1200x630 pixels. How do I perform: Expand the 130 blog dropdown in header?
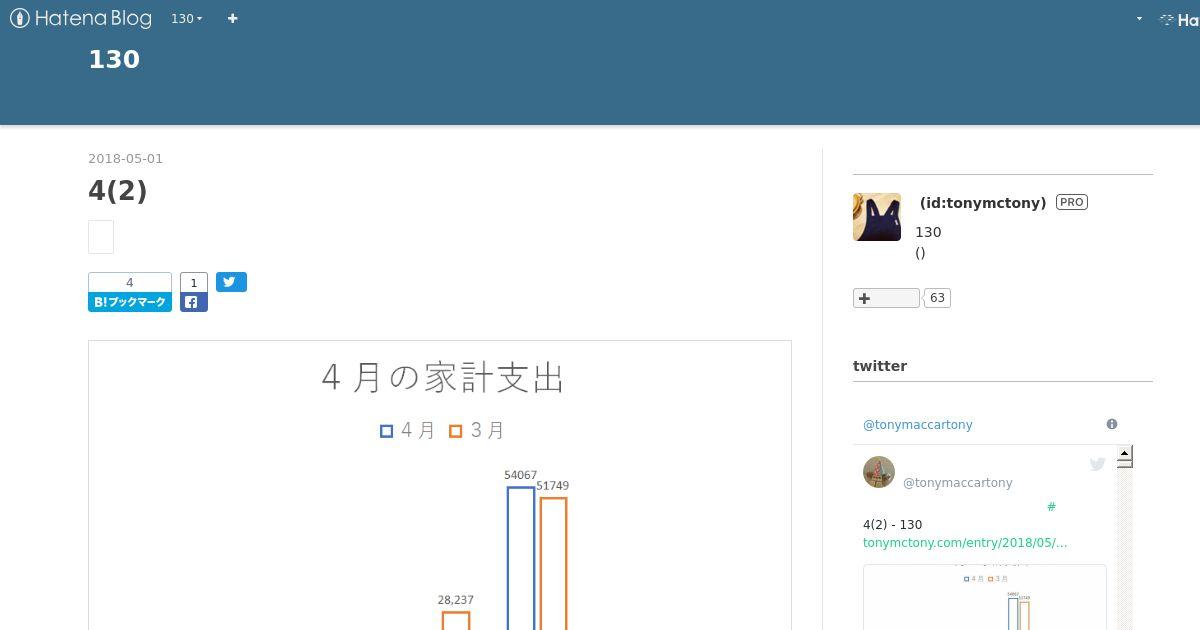186,18
